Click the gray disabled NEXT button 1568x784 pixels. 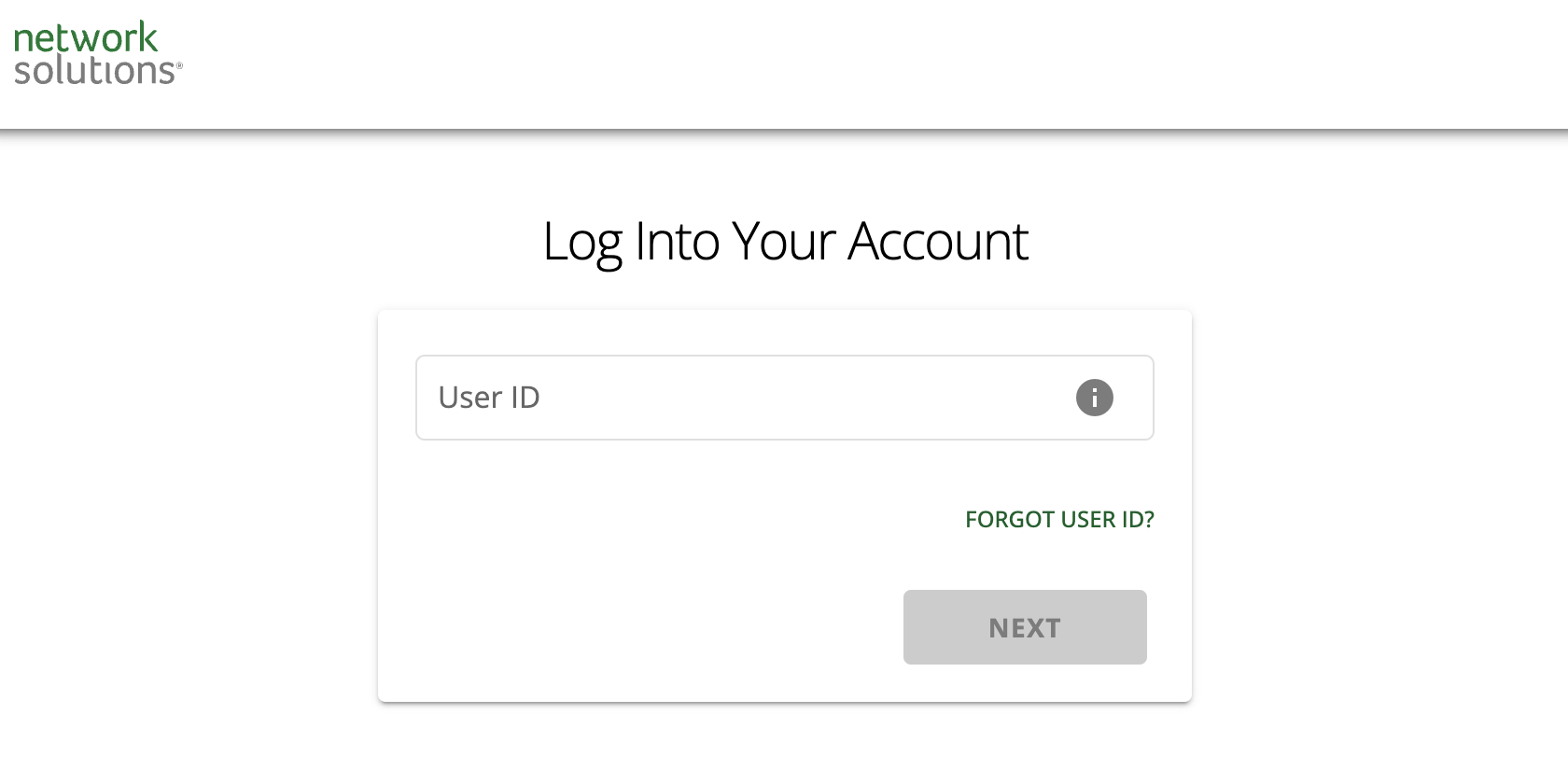(1024, 627)
